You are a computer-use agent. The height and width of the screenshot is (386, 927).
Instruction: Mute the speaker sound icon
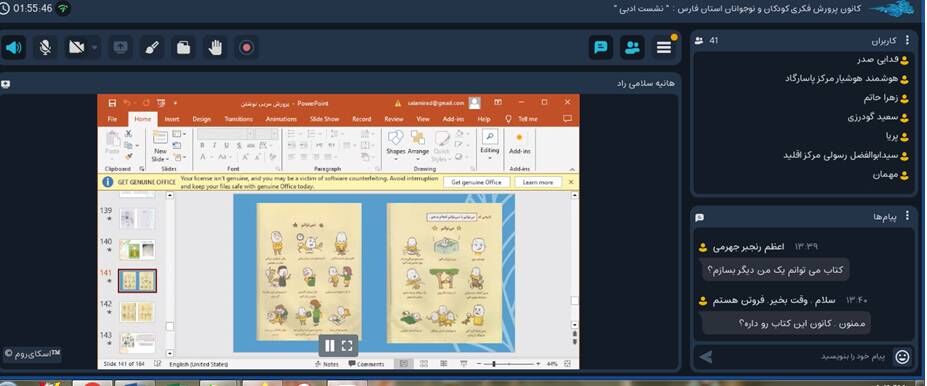[x=13, y=47]
